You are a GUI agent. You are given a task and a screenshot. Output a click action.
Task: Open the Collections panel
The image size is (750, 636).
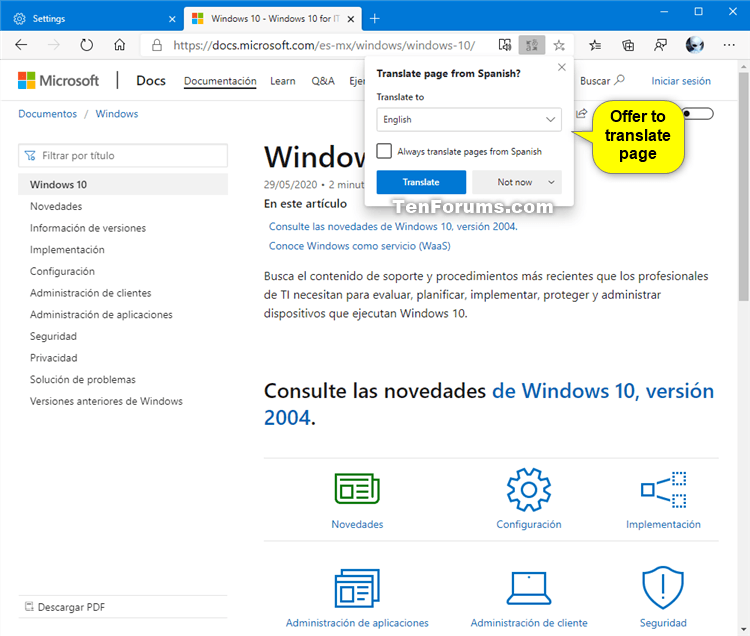[x=628, y=45]
